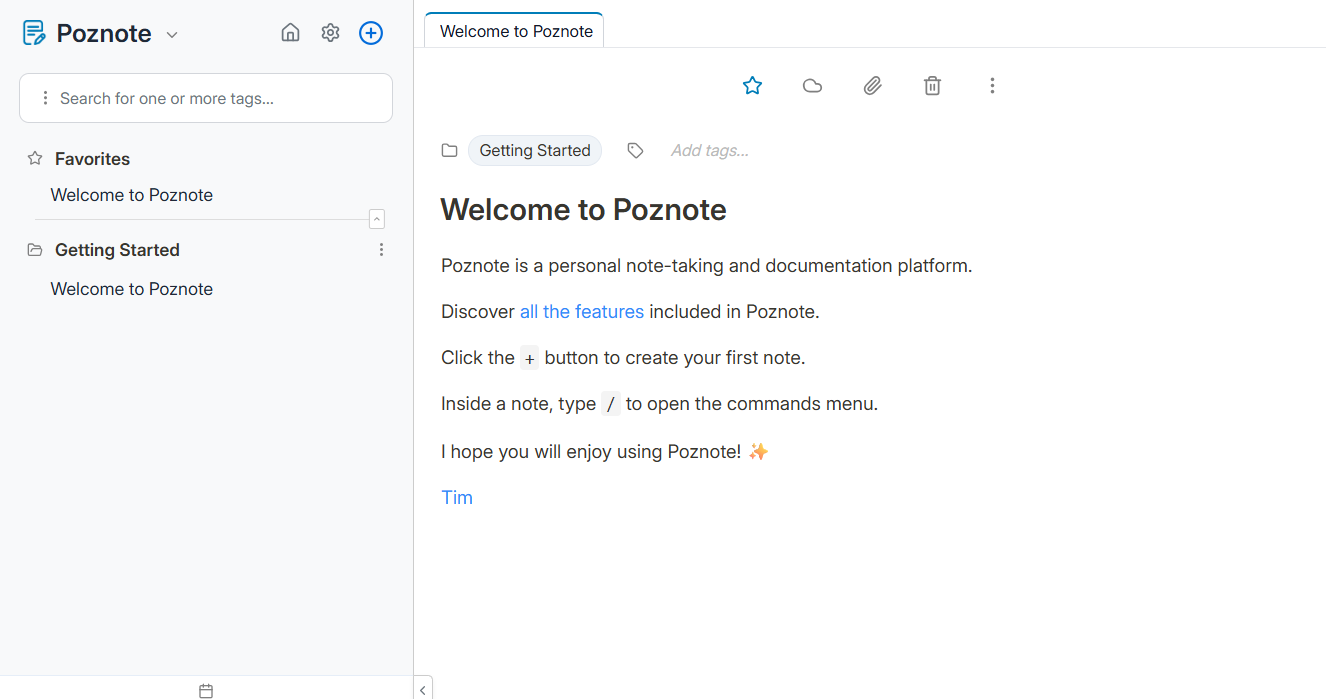The width and height of the screenshot is (1326, 699).
Task: Collapse the Favorites section with the caret
Action: click(377, 219)
